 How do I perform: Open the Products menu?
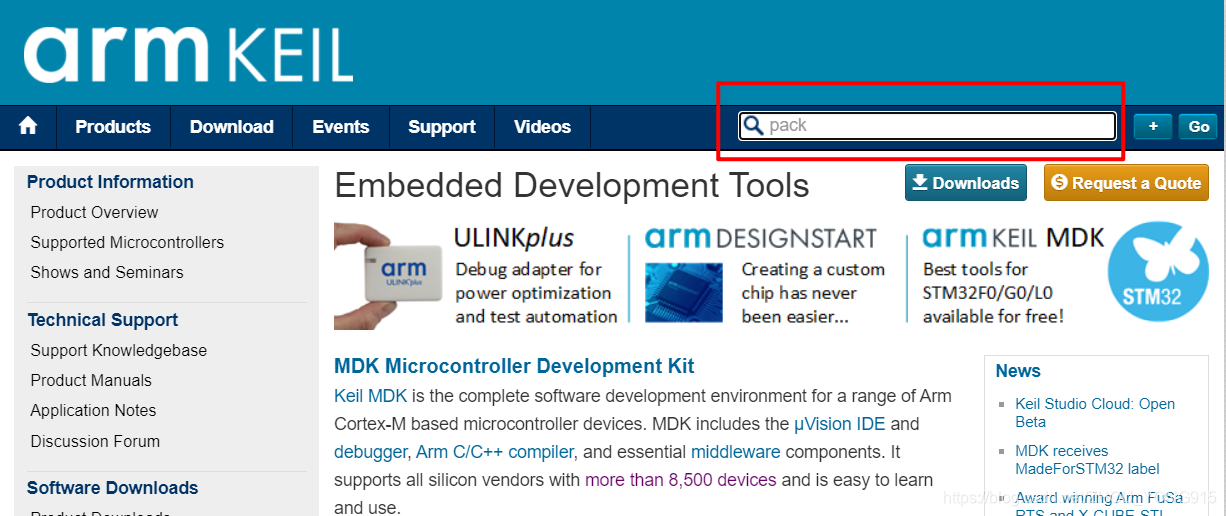(x=113, y=127)
